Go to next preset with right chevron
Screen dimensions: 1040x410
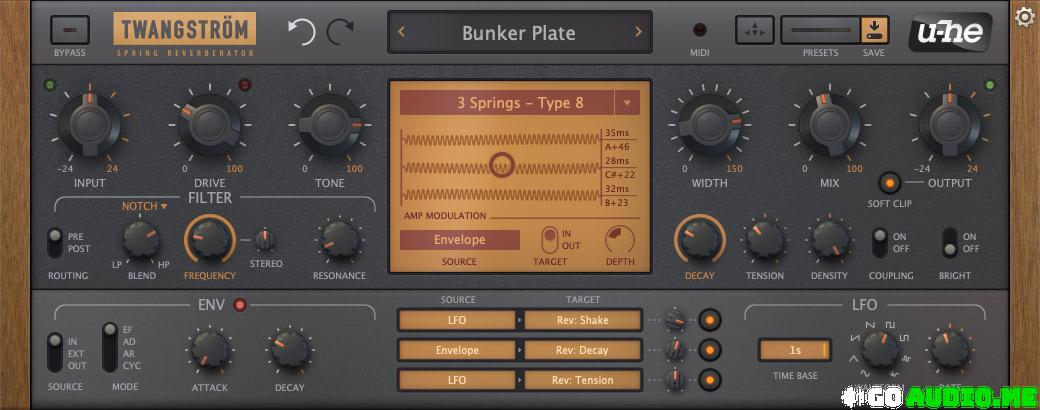click(x=638, y=32)
